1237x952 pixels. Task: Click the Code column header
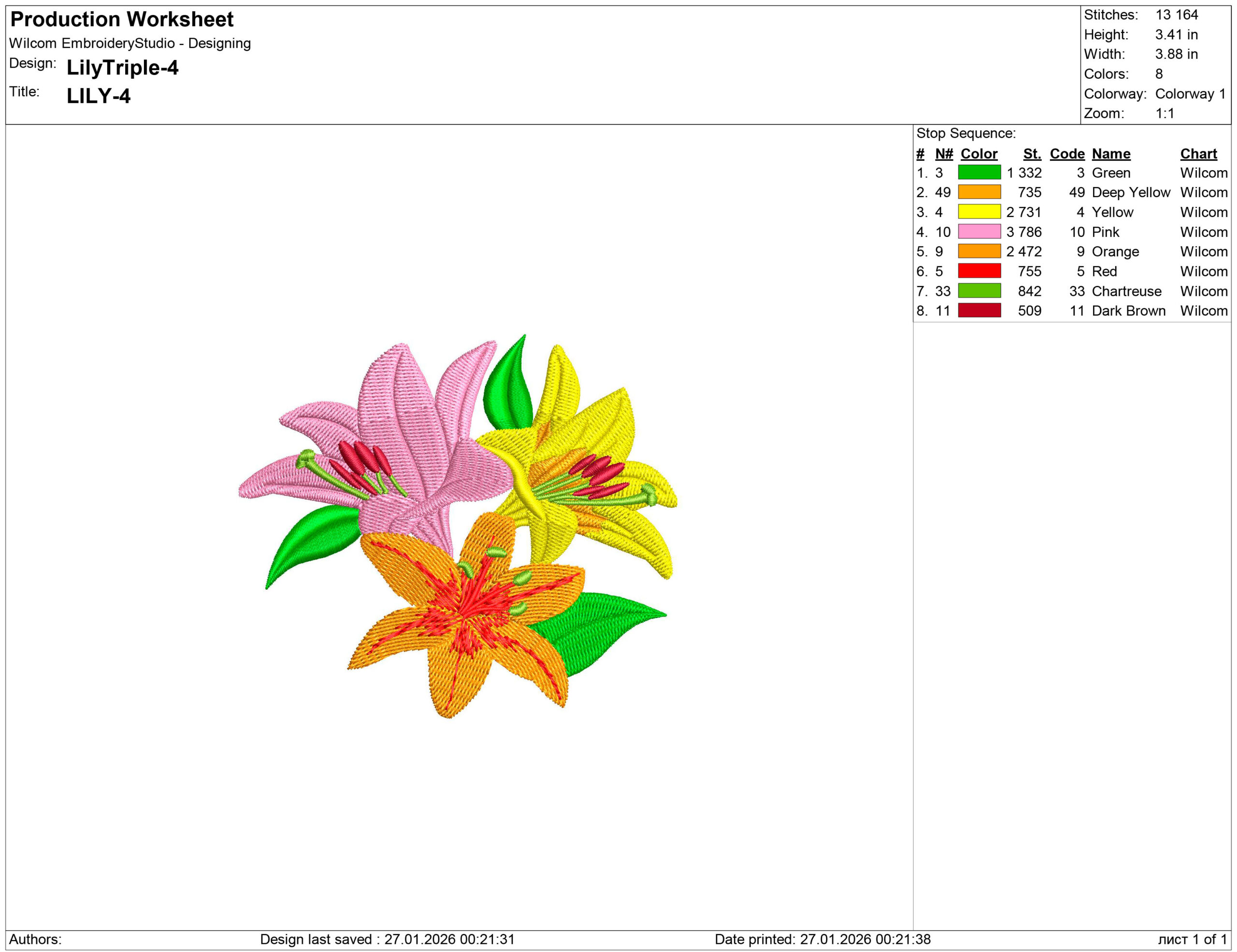pyautogui.click(x=1066, y=154)
